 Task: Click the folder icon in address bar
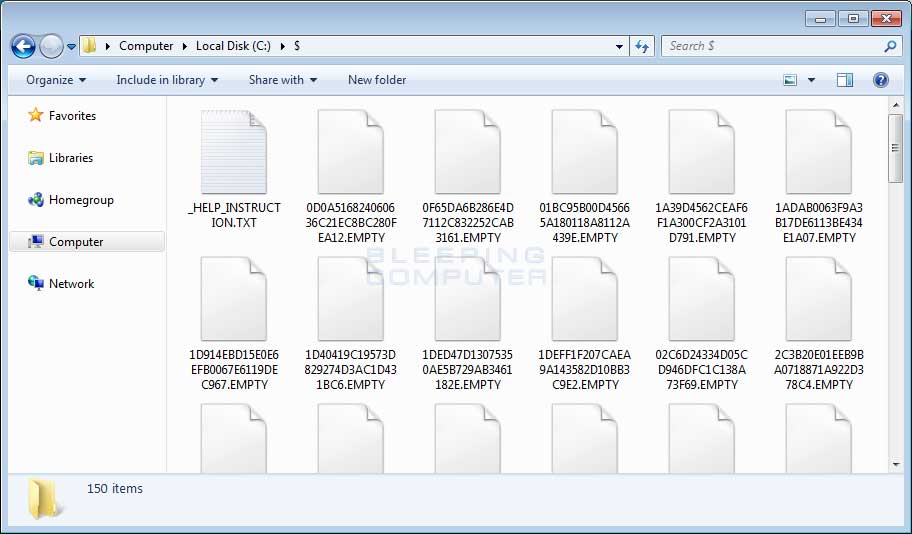point(89,45)
